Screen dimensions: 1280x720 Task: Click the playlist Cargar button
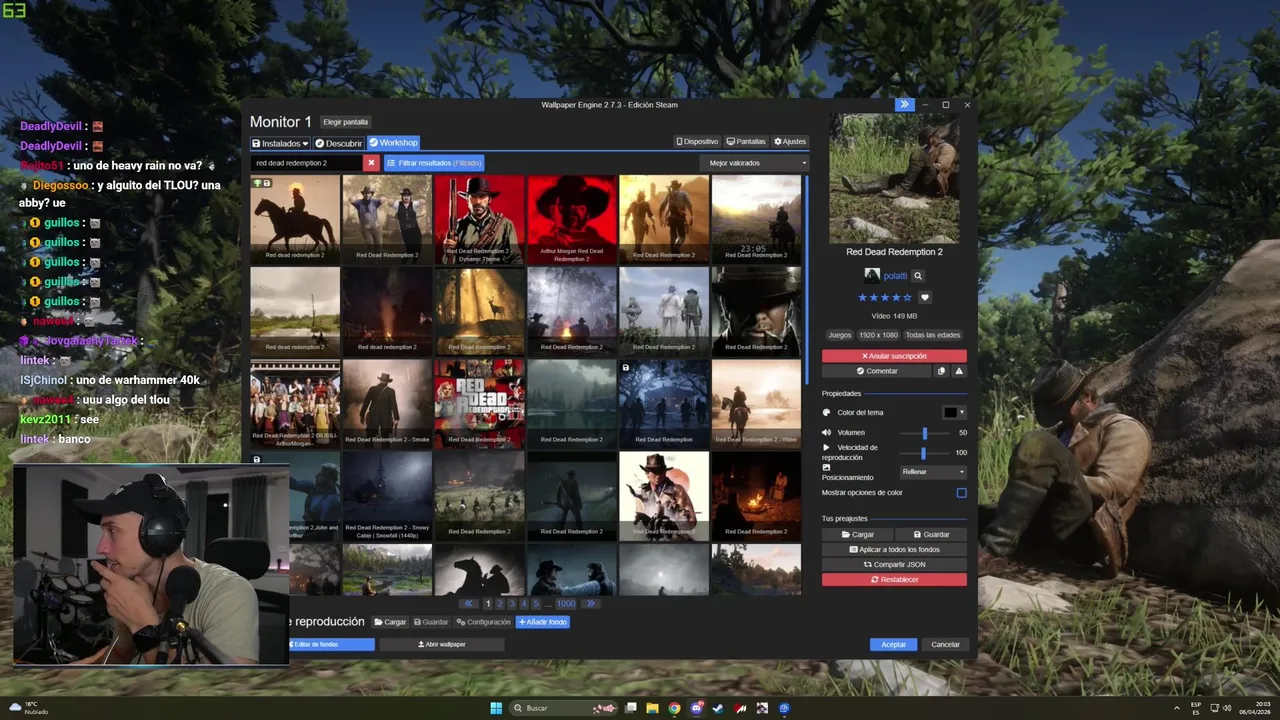[390, 622]
